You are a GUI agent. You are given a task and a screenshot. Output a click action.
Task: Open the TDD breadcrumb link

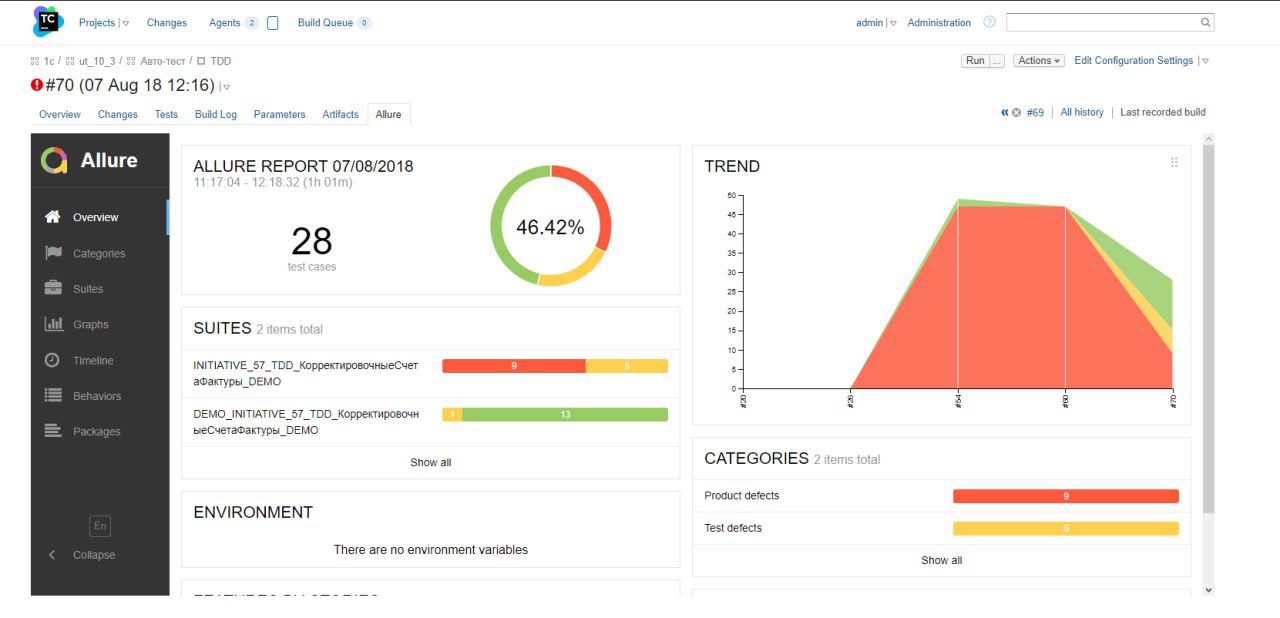click(x=220, y=61)
